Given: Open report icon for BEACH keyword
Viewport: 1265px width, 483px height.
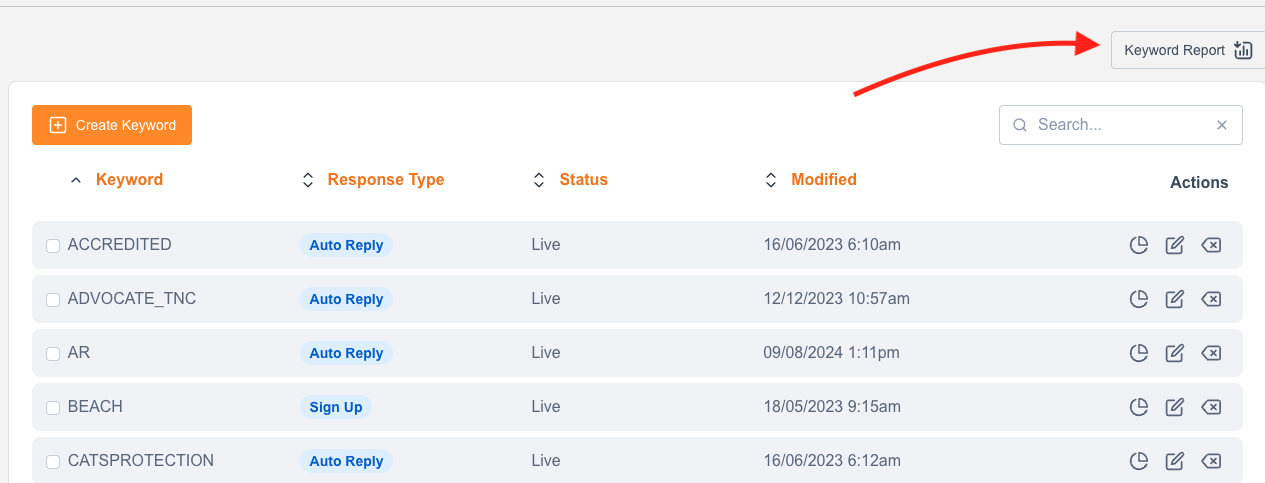Looking at the screenshot, I should pyautogui.click(x=1138, y=407).
